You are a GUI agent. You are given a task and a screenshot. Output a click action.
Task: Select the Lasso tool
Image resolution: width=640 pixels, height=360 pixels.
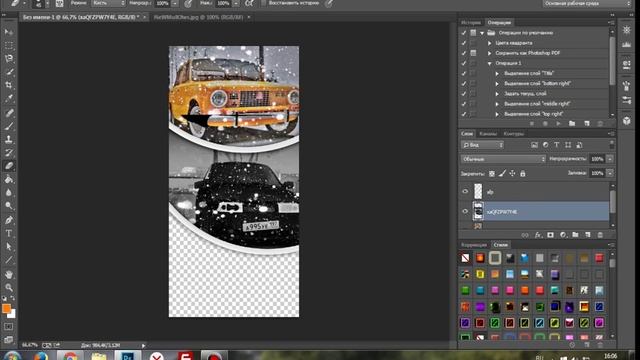(x=9, y=58)
